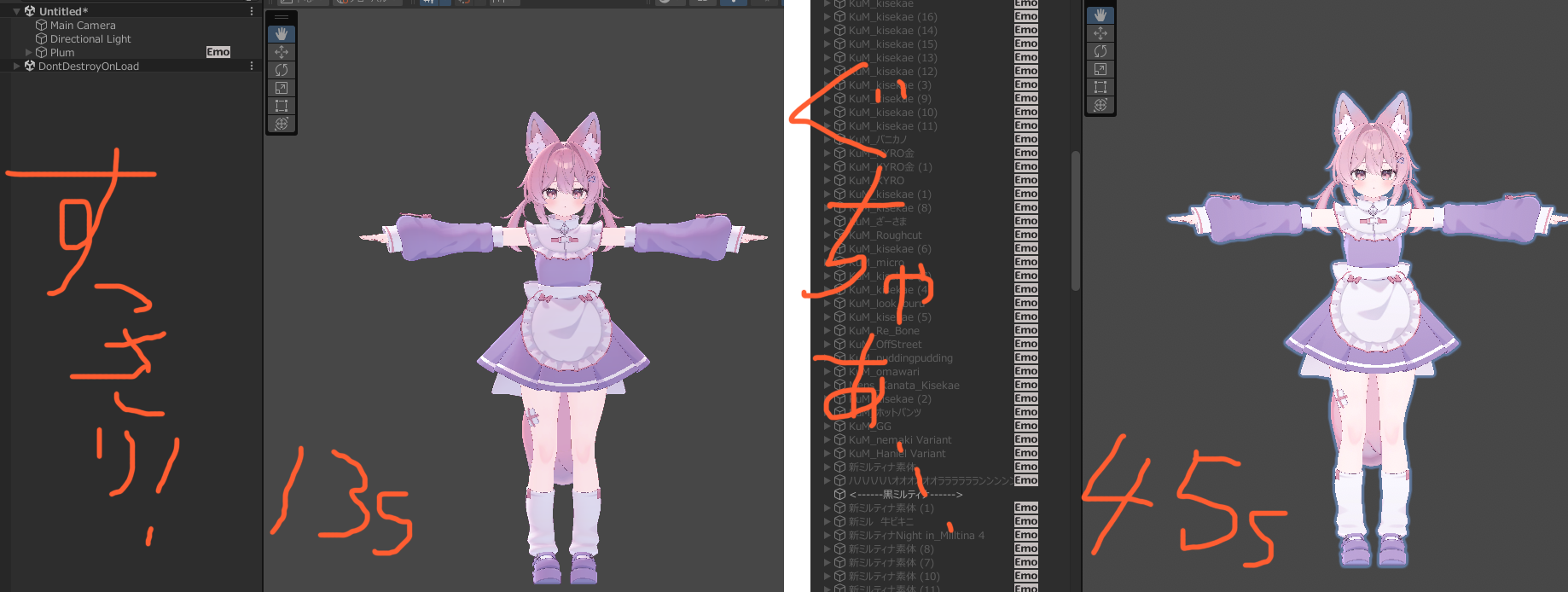This screenshot has height=592, width=1568.
Task: Select KuM_kisekae (5) in hierarchy
Action: [x=890, y=317]
